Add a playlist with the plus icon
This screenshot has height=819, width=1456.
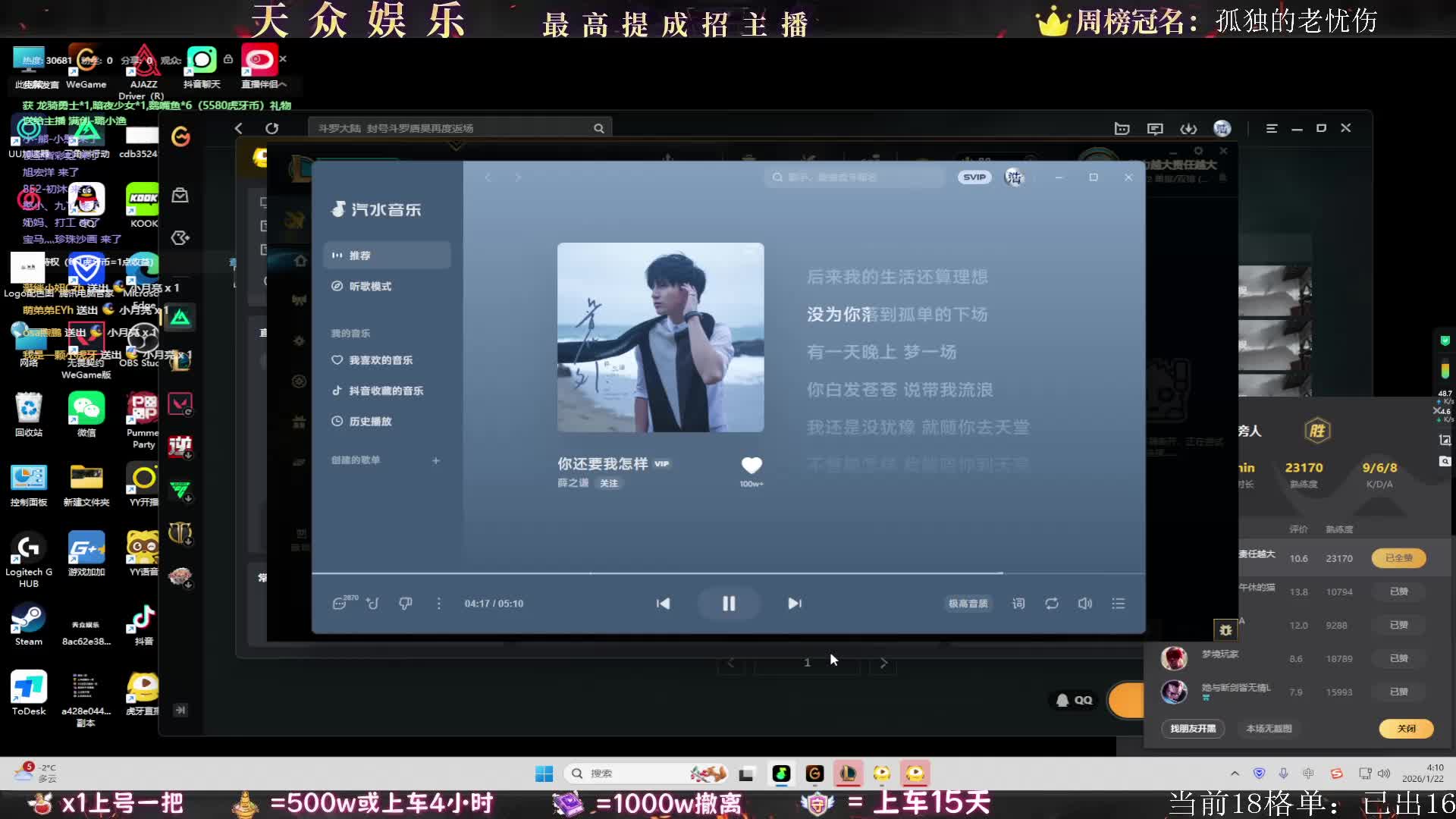point(436,460)
